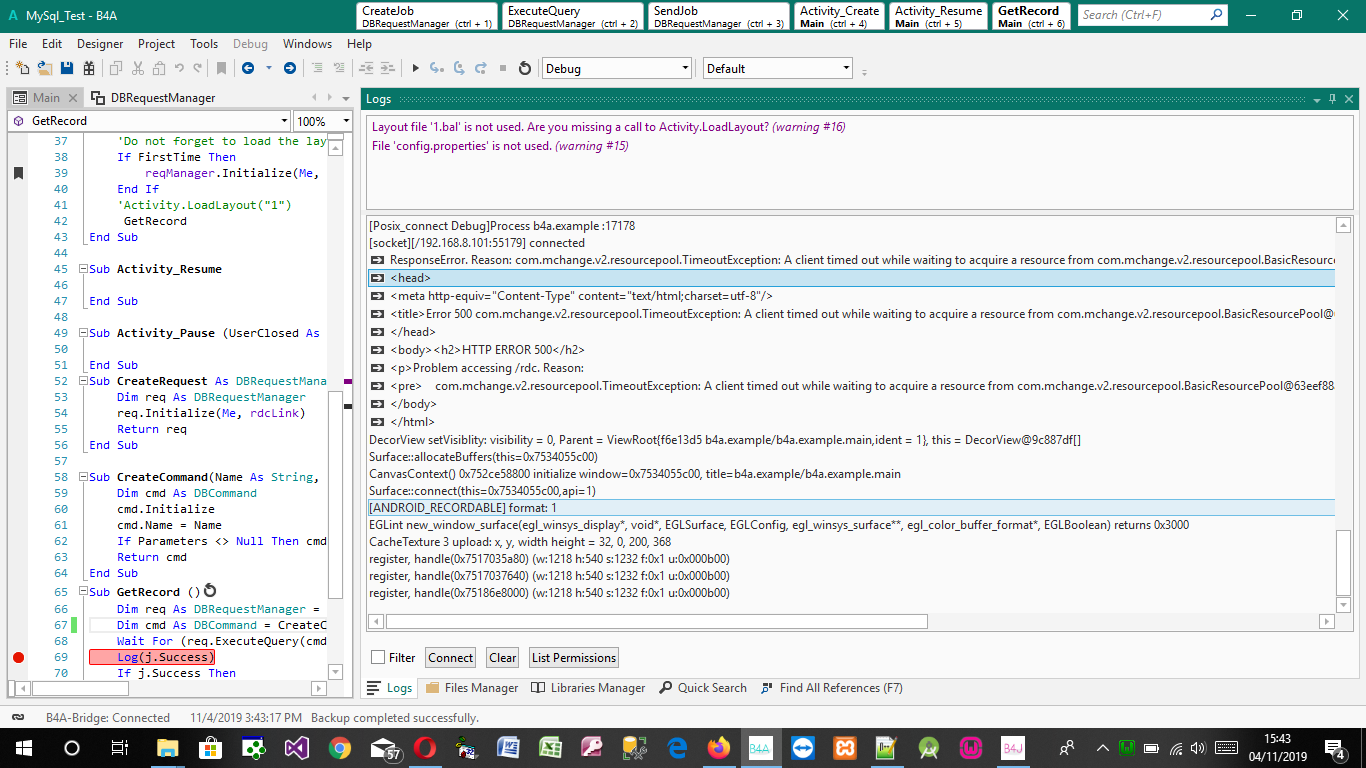Open project folder icon in toolbar

pyautogui.click(x=45, y=68)
